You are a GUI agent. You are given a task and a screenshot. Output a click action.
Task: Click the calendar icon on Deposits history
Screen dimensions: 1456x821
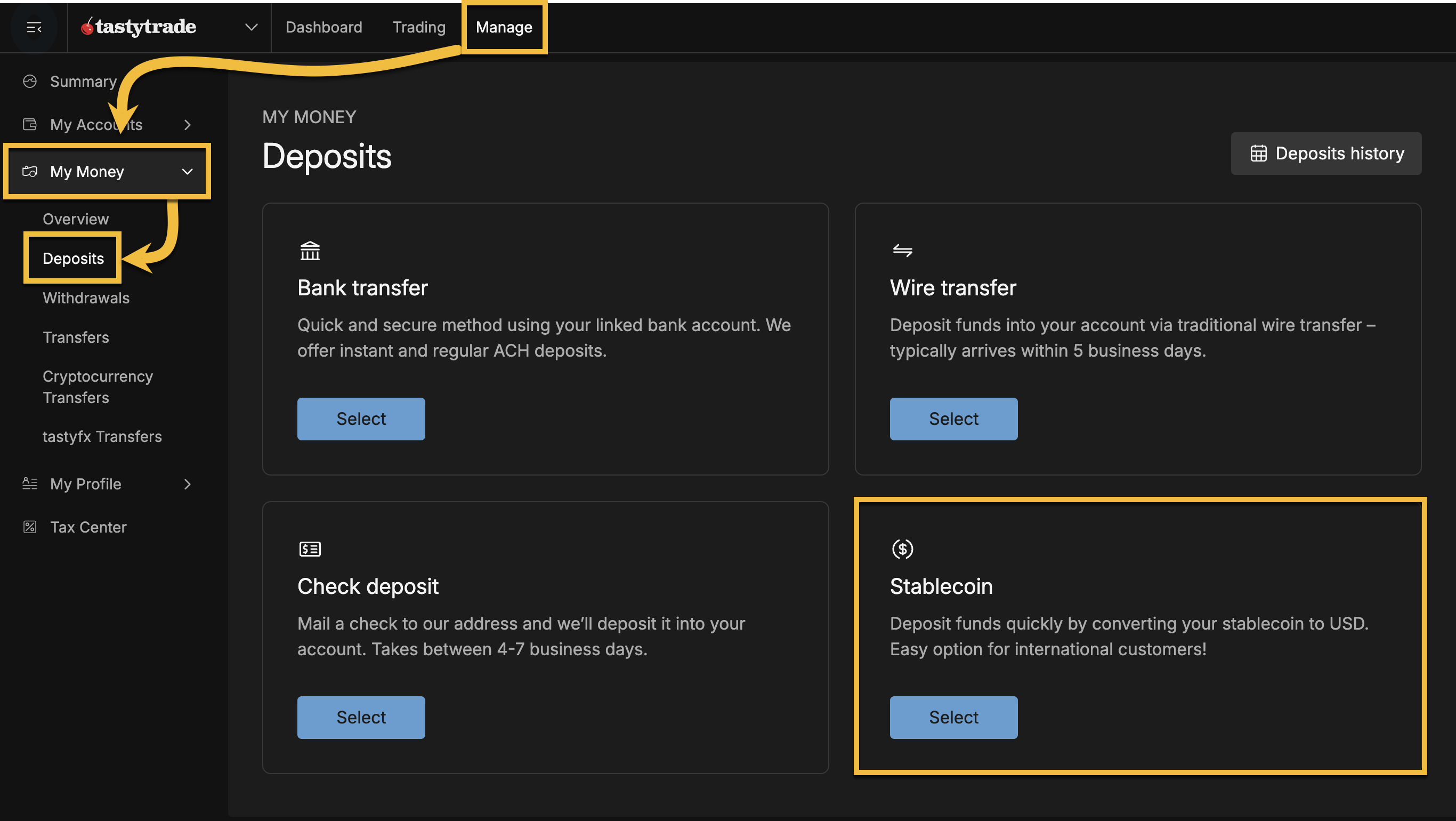[x=1259, y=152]
